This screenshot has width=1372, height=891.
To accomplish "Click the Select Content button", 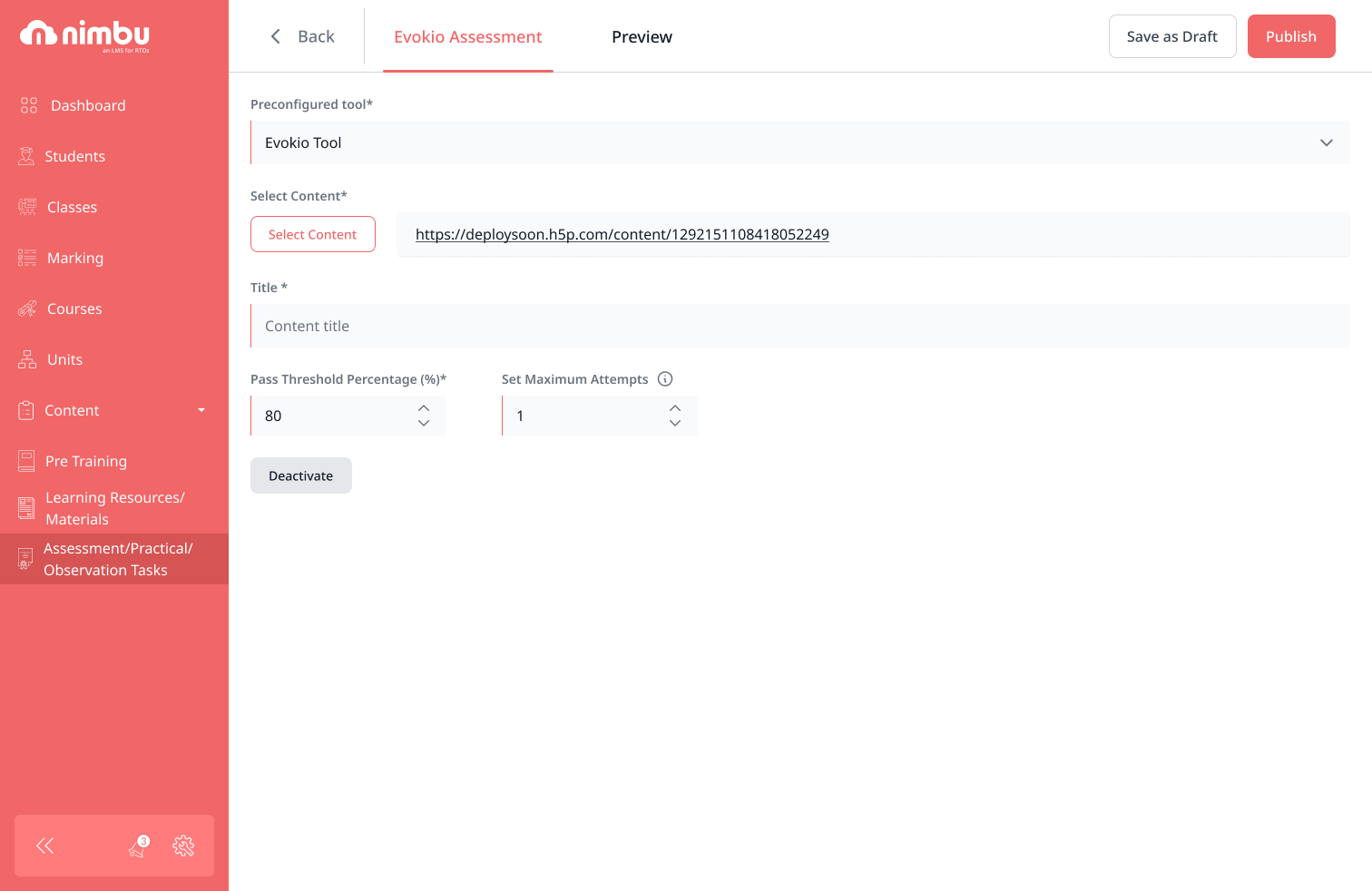I will (x=313, y=234).
